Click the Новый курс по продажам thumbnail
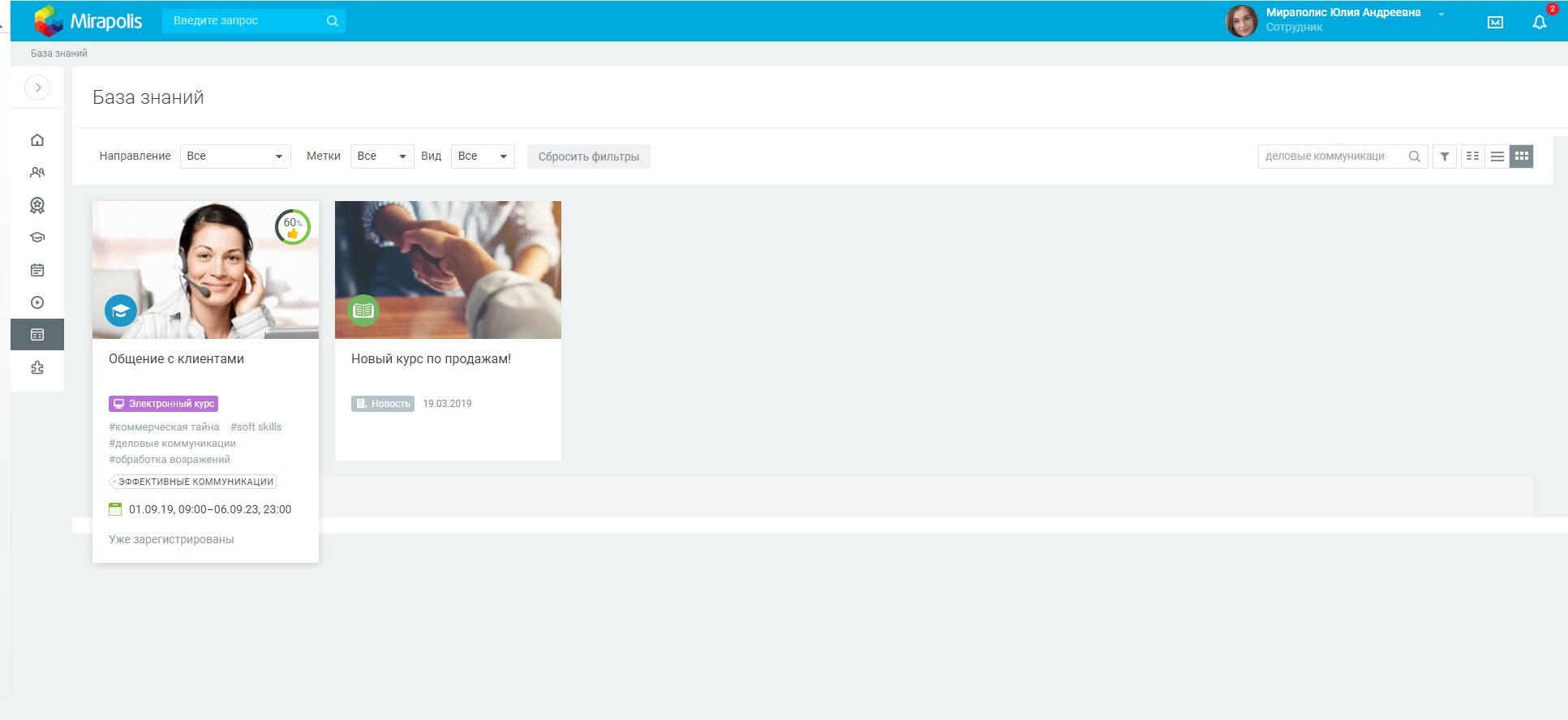The width and height of the screenshot is (1568, 720). coord(448,269)
